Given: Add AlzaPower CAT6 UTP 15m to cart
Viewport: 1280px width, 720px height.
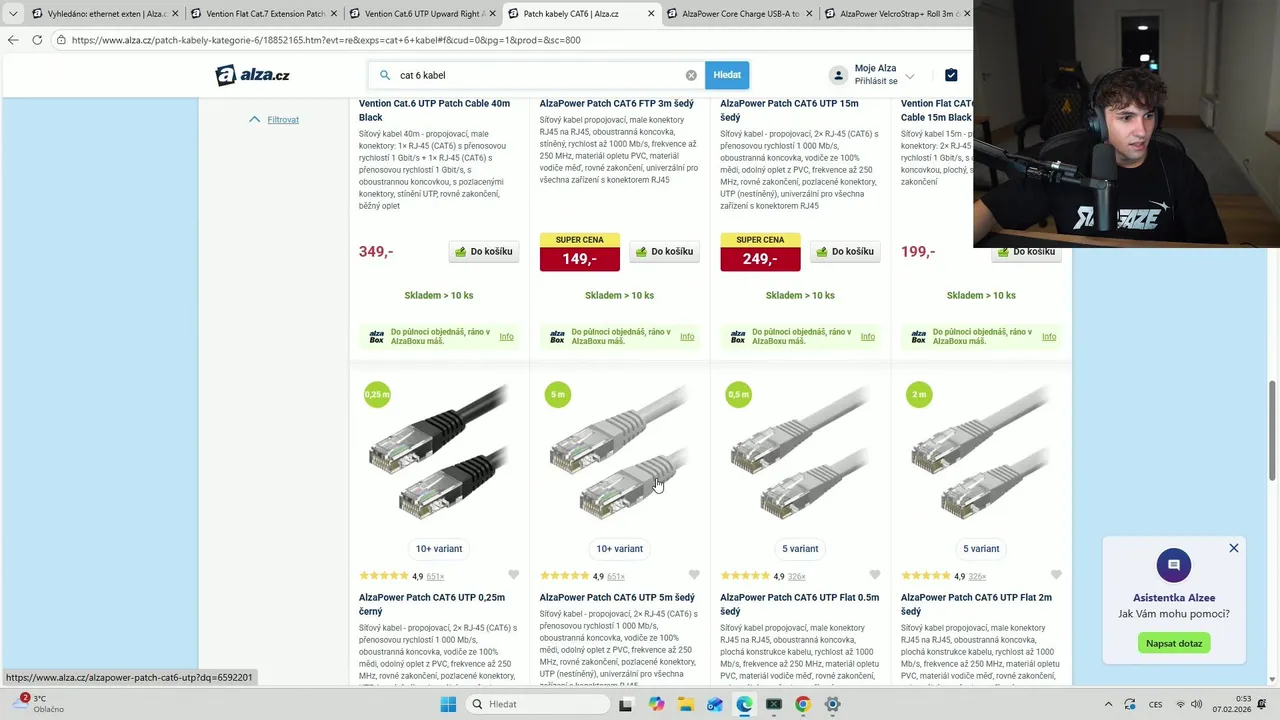Looking at the screenshot, I should point(845,252).
